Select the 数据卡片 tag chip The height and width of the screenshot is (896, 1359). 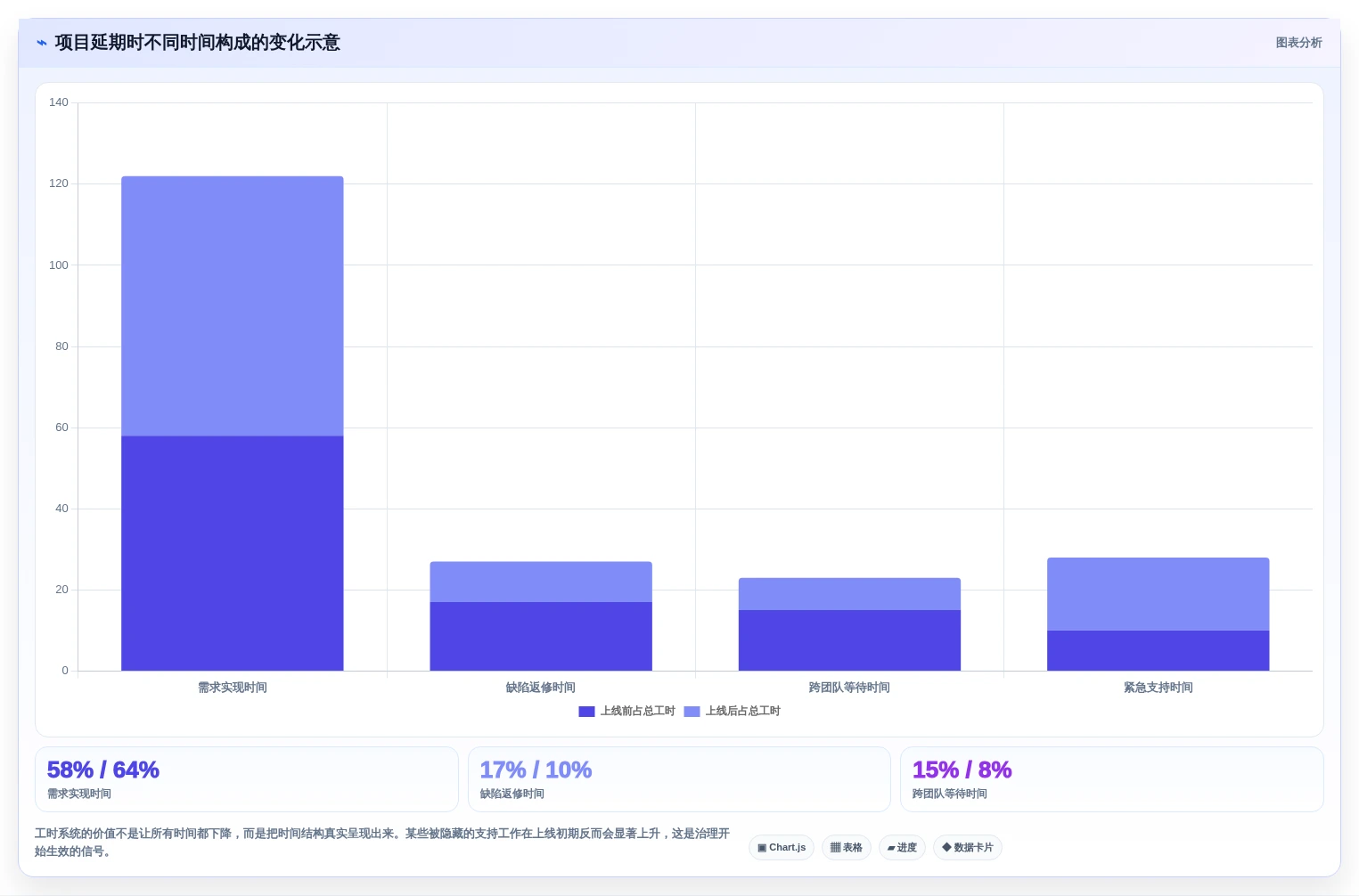tap(968, 848)
